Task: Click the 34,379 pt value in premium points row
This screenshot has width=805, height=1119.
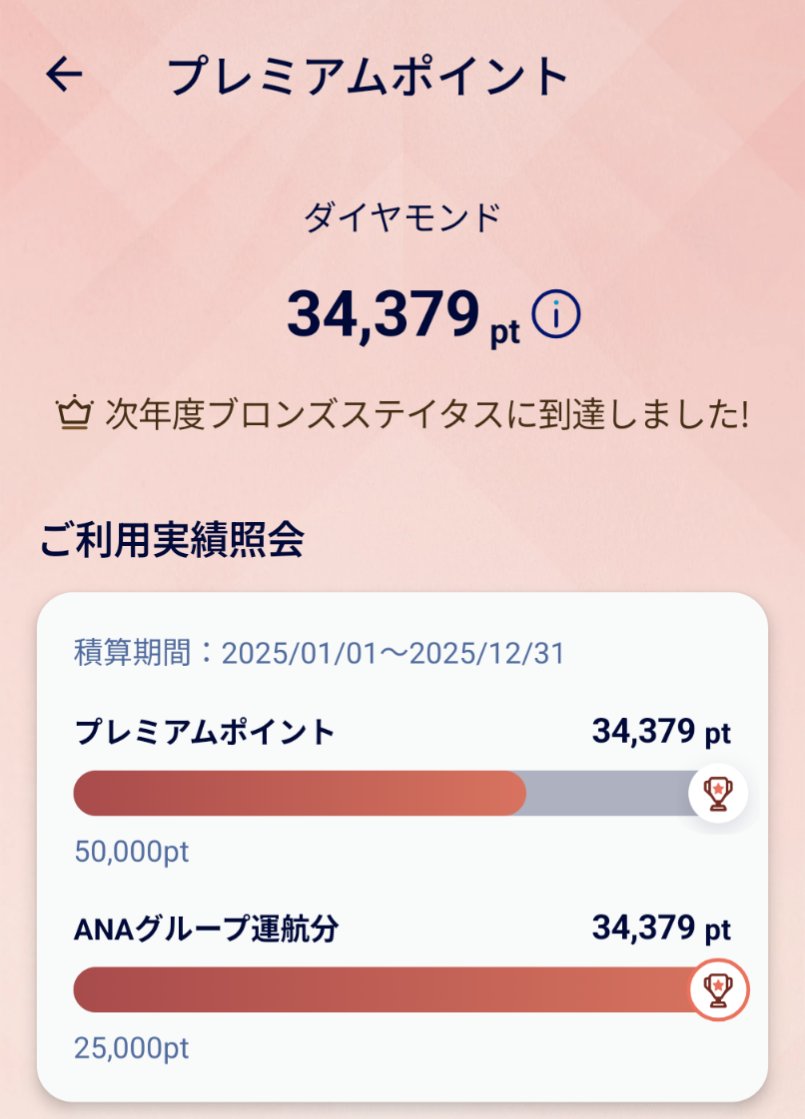Action: 662,732
